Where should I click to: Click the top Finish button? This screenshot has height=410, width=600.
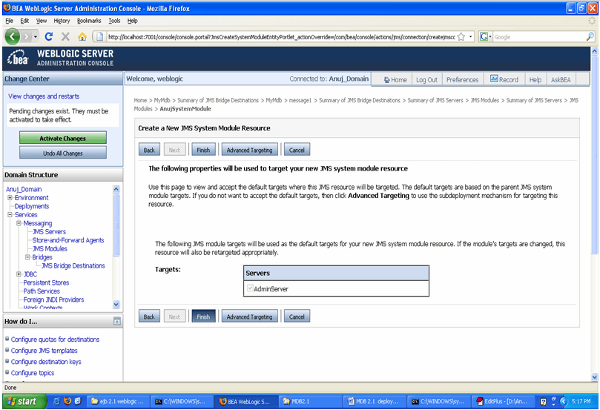coord(203,150)
